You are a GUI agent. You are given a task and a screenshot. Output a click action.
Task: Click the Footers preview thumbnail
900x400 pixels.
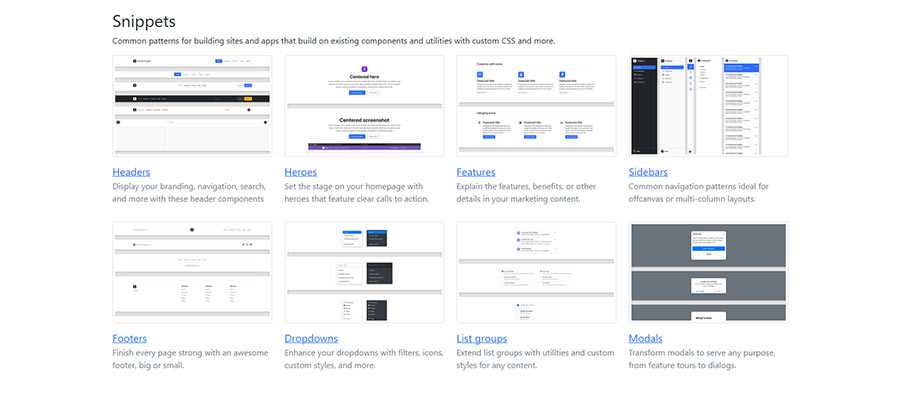[x=192, y=273]
